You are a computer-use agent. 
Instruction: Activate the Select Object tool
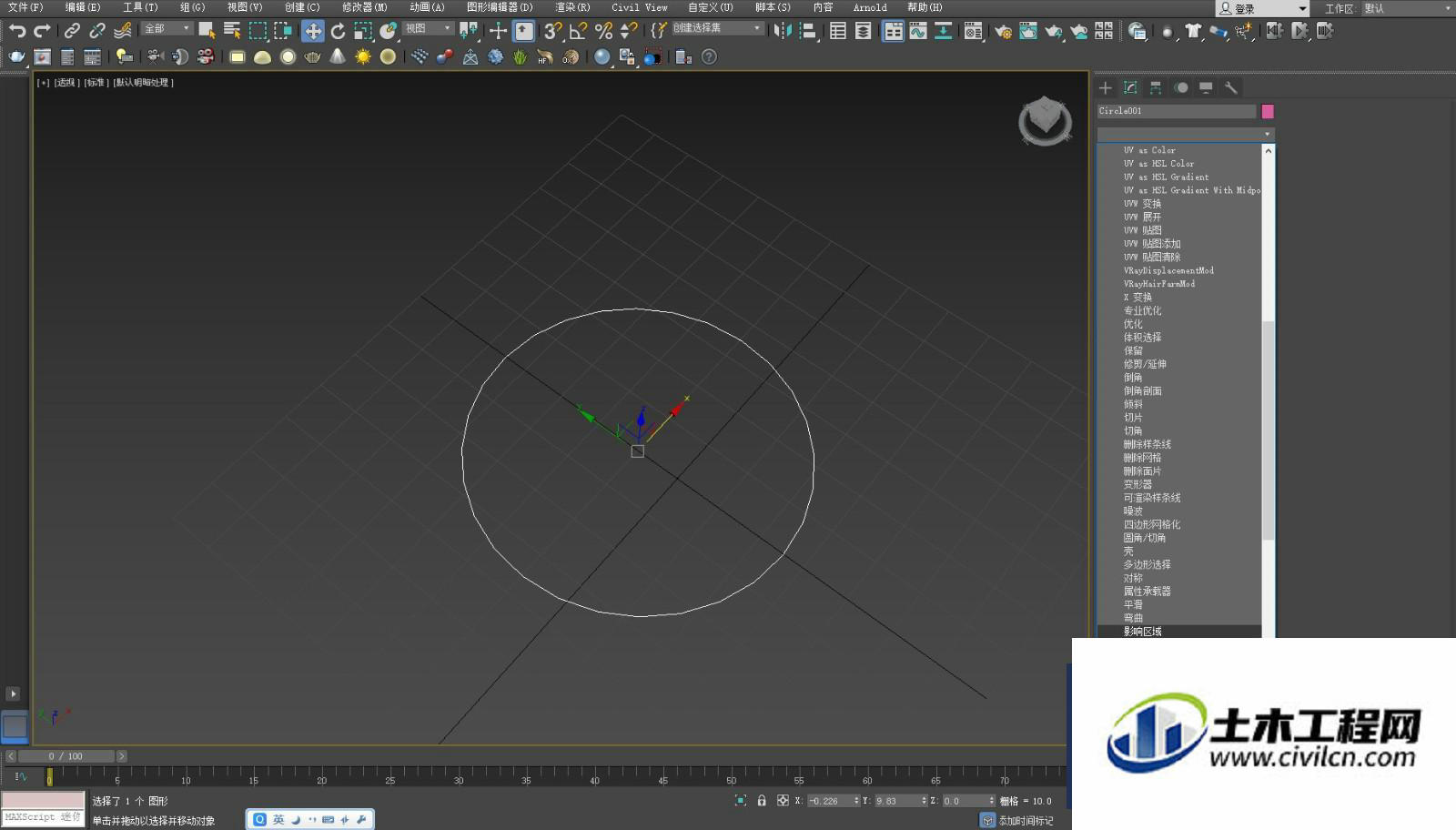207,31
